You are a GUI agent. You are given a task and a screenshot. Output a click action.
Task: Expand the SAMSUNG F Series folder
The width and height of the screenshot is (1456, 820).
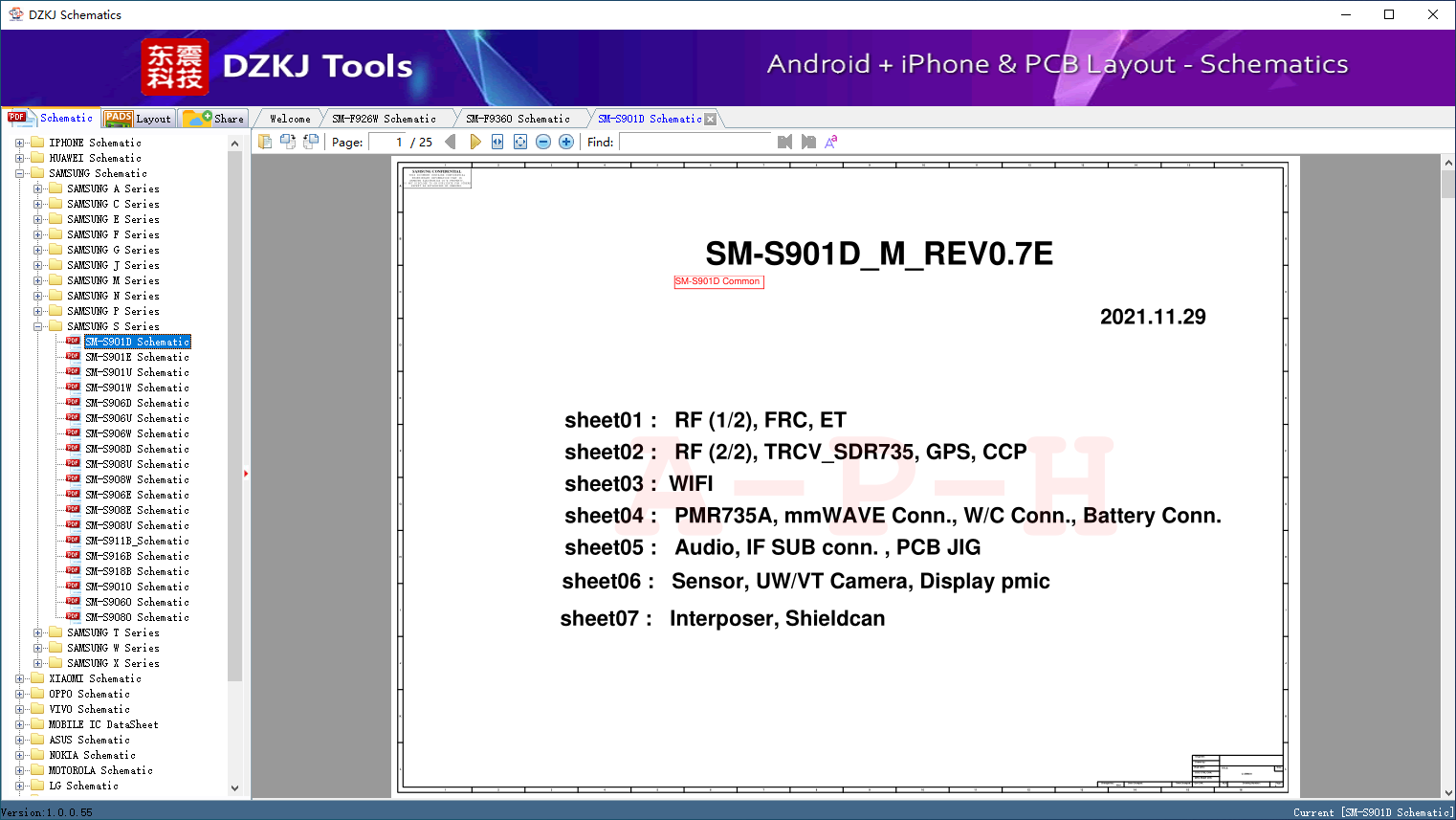click(37, 234)
